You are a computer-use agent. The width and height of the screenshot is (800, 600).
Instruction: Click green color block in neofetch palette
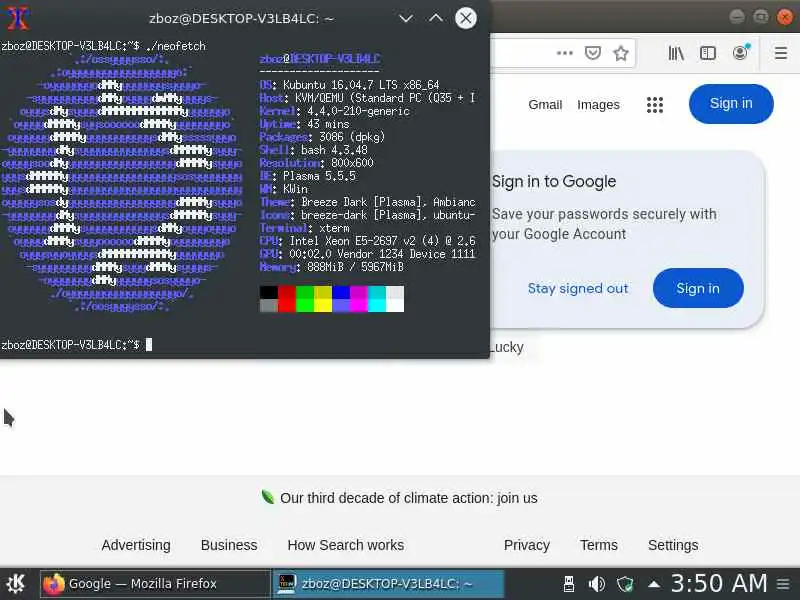tap(305, 298)
